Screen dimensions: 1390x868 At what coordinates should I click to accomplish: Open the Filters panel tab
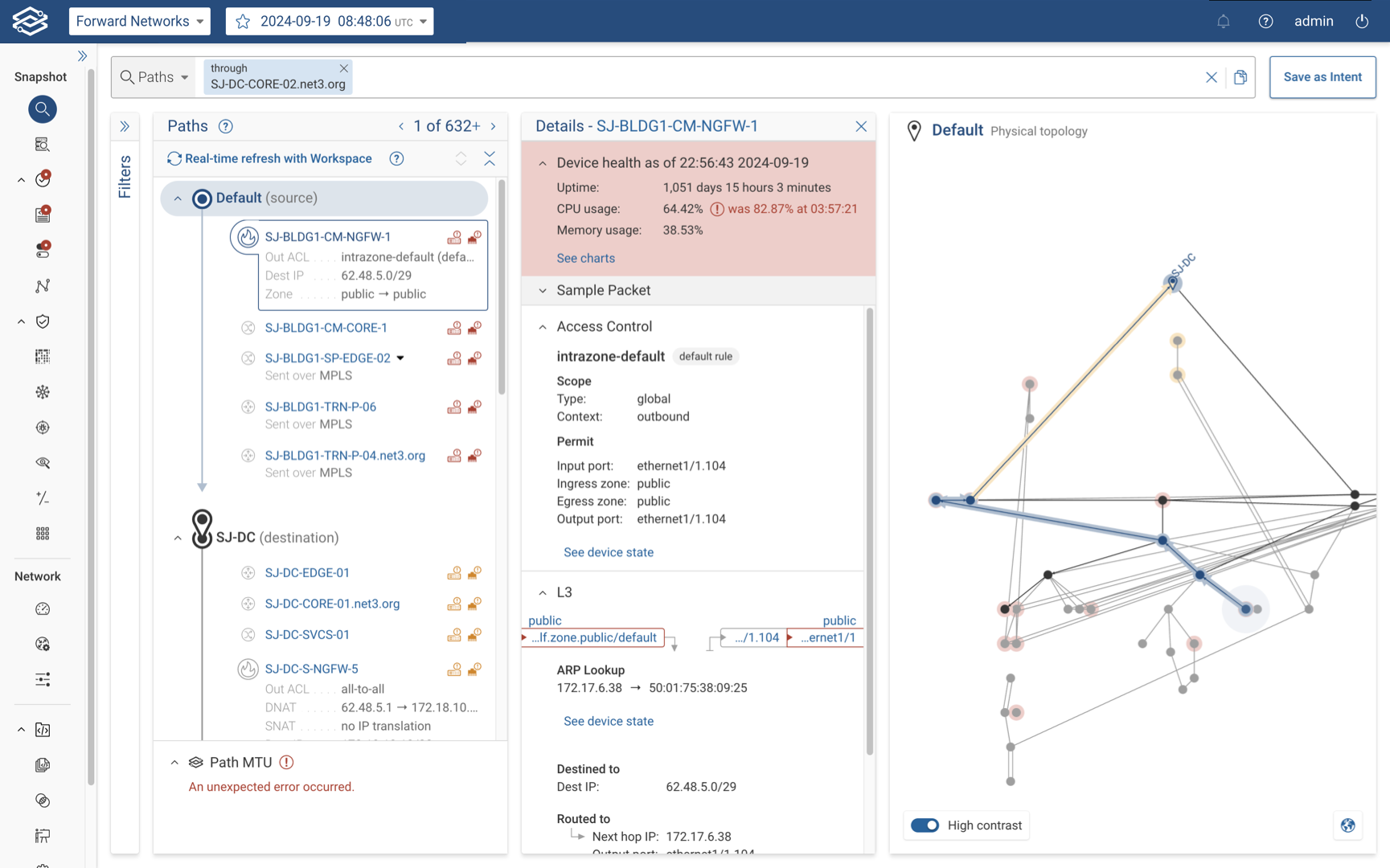pyautogui.click(x=125, y=178)
